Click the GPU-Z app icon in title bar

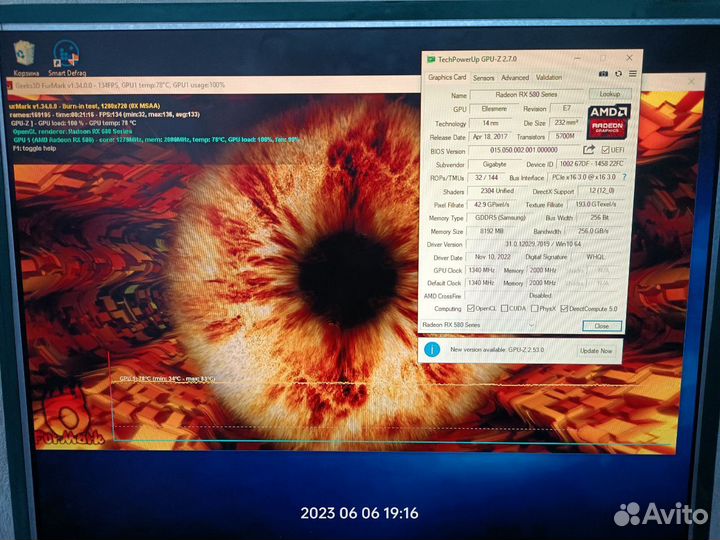[431, 59]
